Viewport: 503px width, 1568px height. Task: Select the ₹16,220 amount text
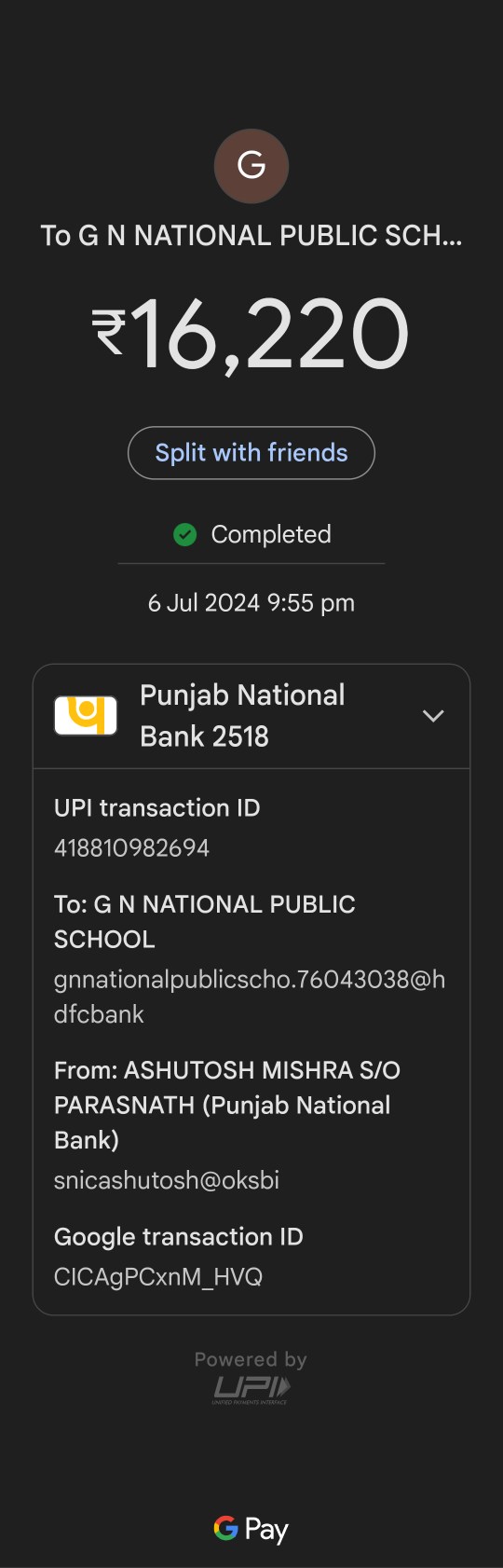point(251,334)
